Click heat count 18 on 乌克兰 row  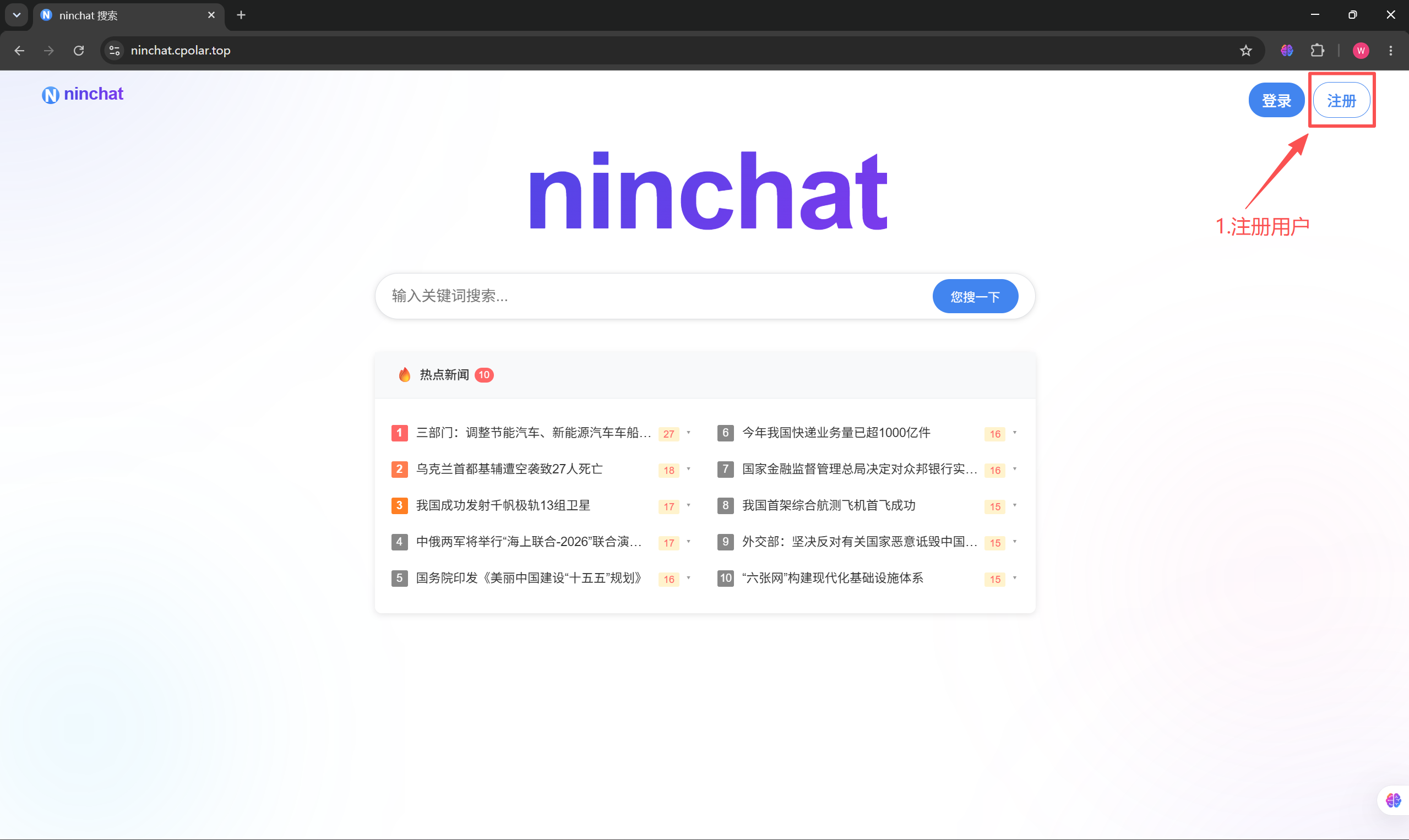(668, 471)
